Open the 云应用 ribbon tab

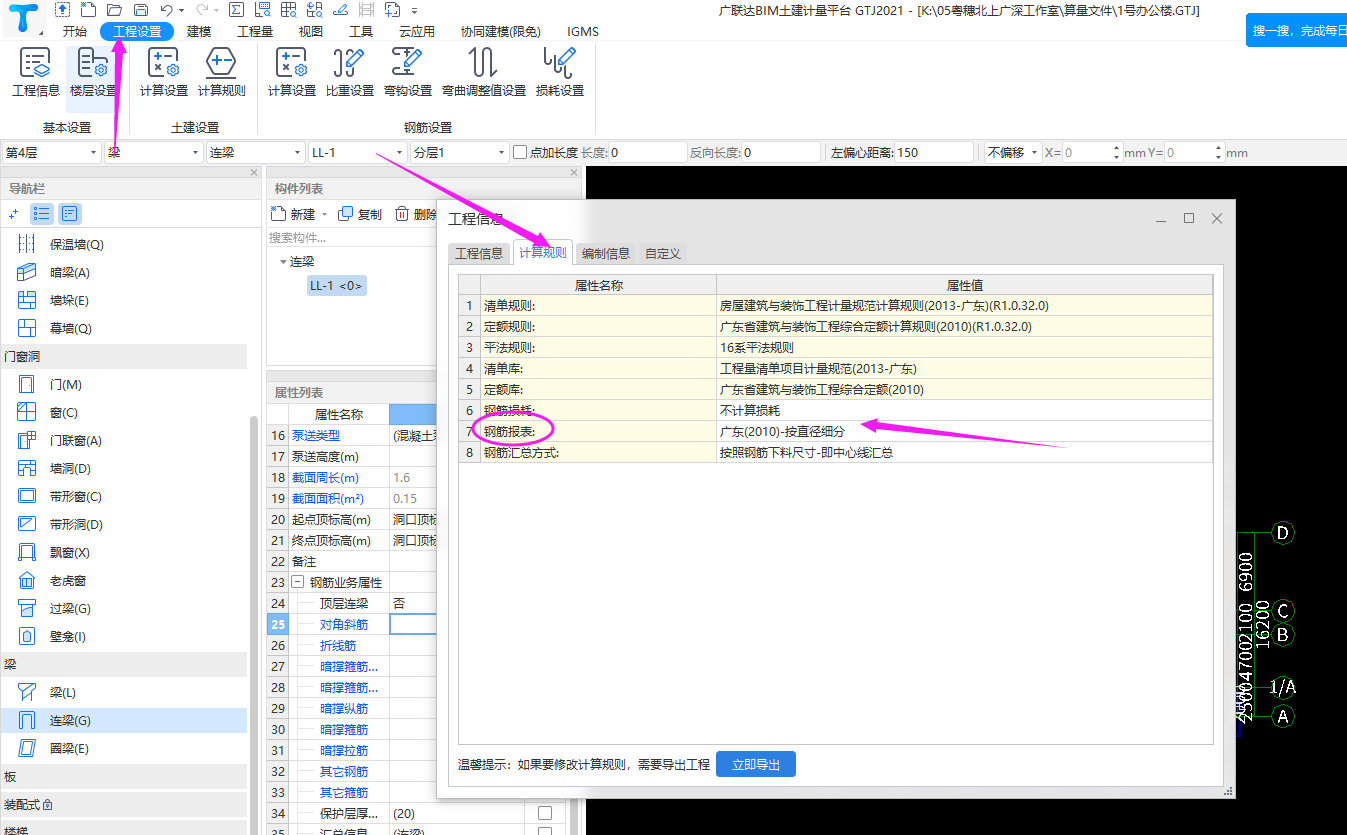tap(416, 31)
